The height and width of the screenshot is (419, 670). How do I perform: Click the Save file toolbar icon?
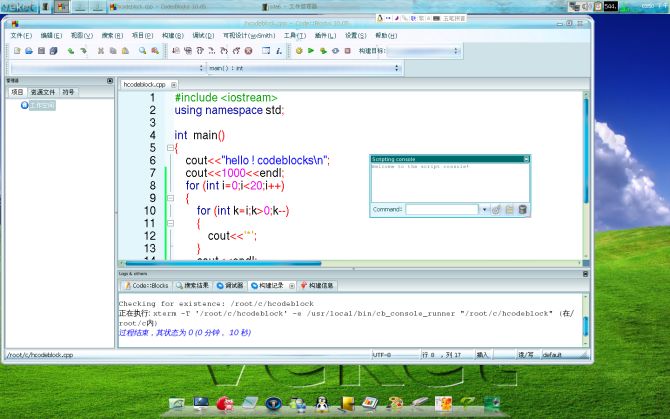[x=41, y=51]
